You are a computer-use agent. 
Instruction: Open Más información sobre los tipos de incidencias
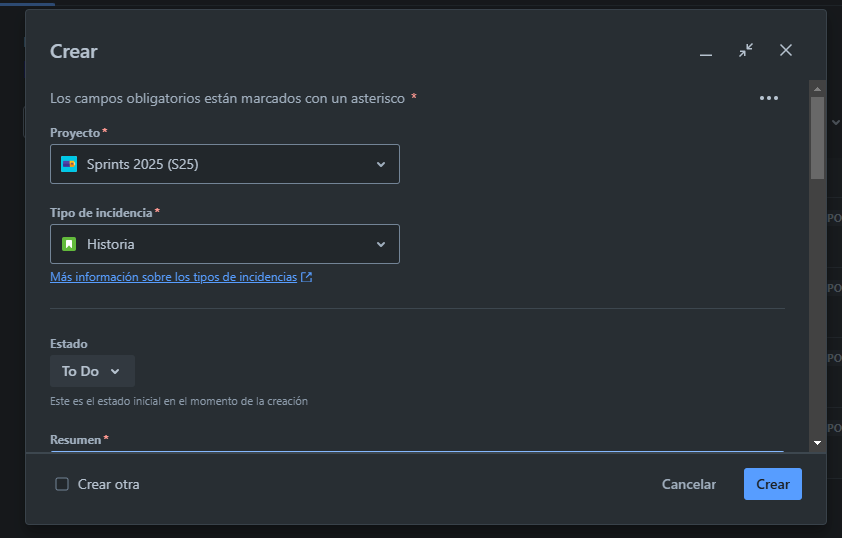click(173, 277)
